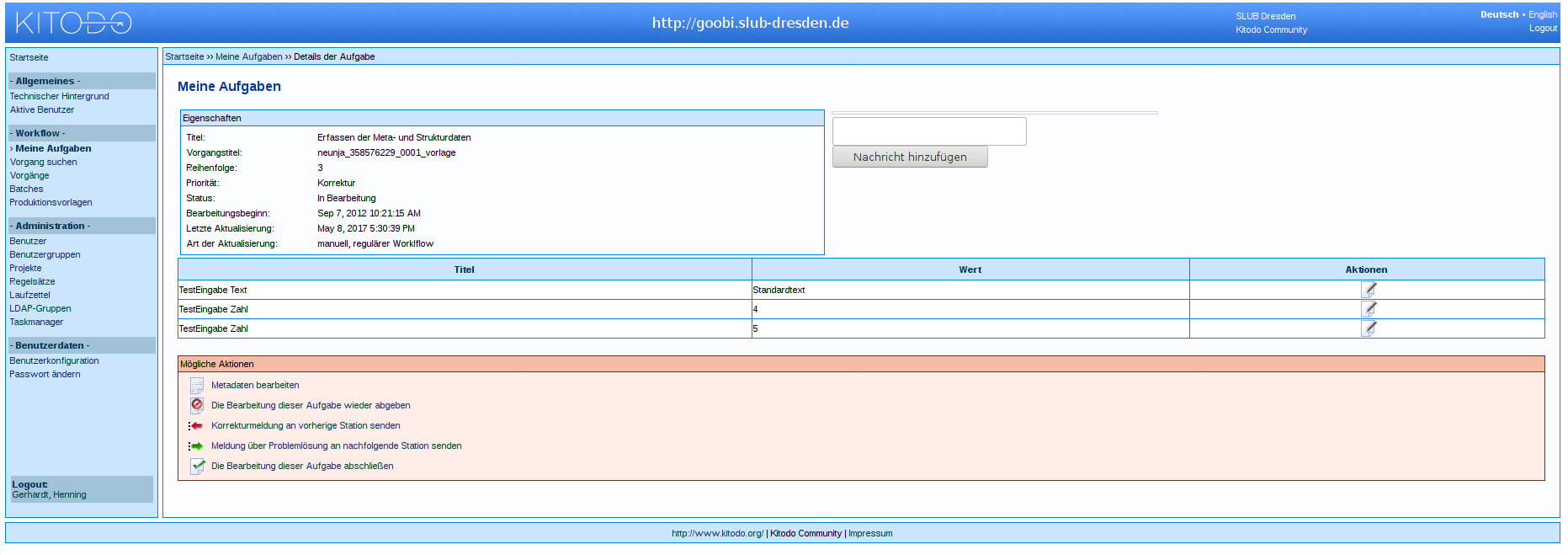Viewport: 1568px width, 555px height.
Task: Click the red prohibited icon for abgeben action
Action: coord(197,405)
